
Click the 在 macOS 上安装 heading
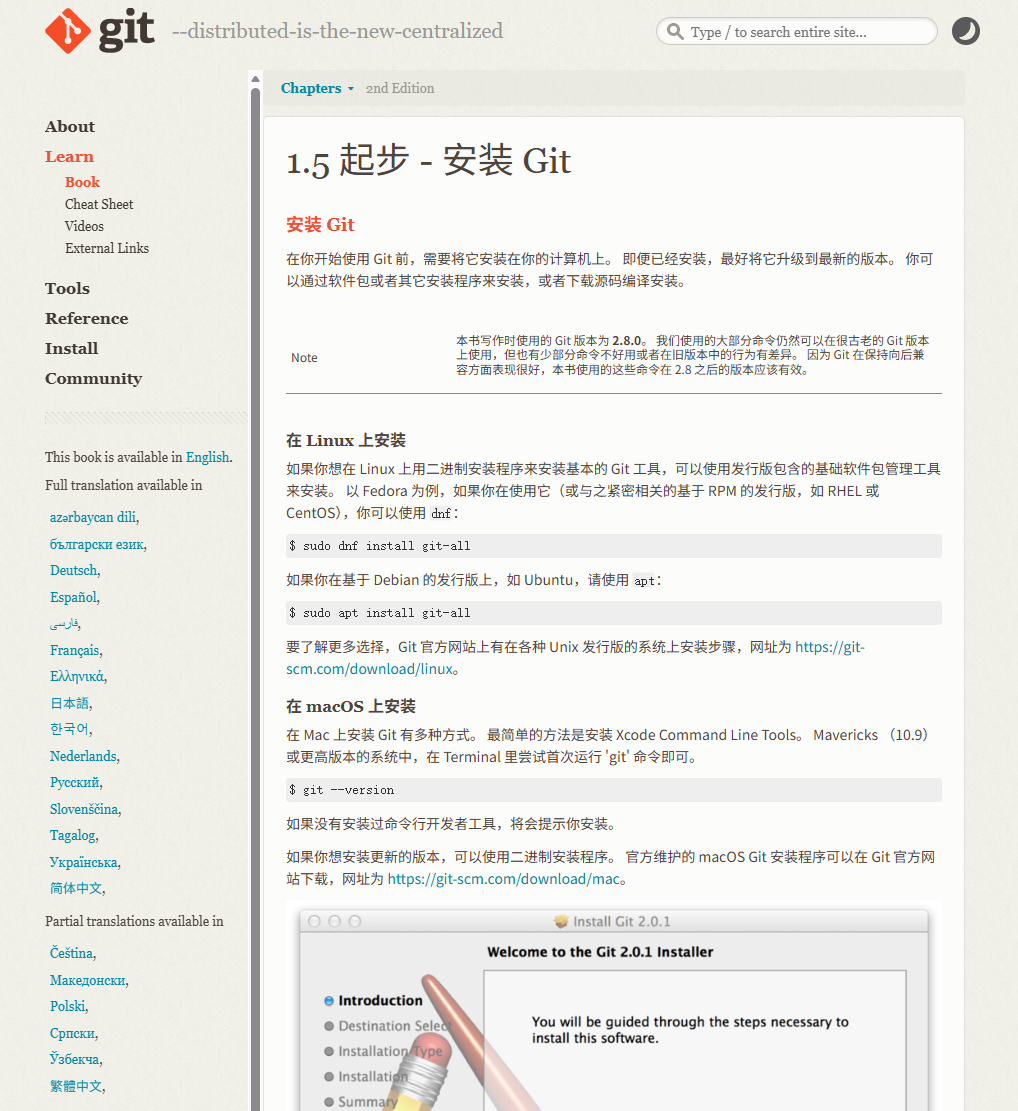click(x=351, y=706)
